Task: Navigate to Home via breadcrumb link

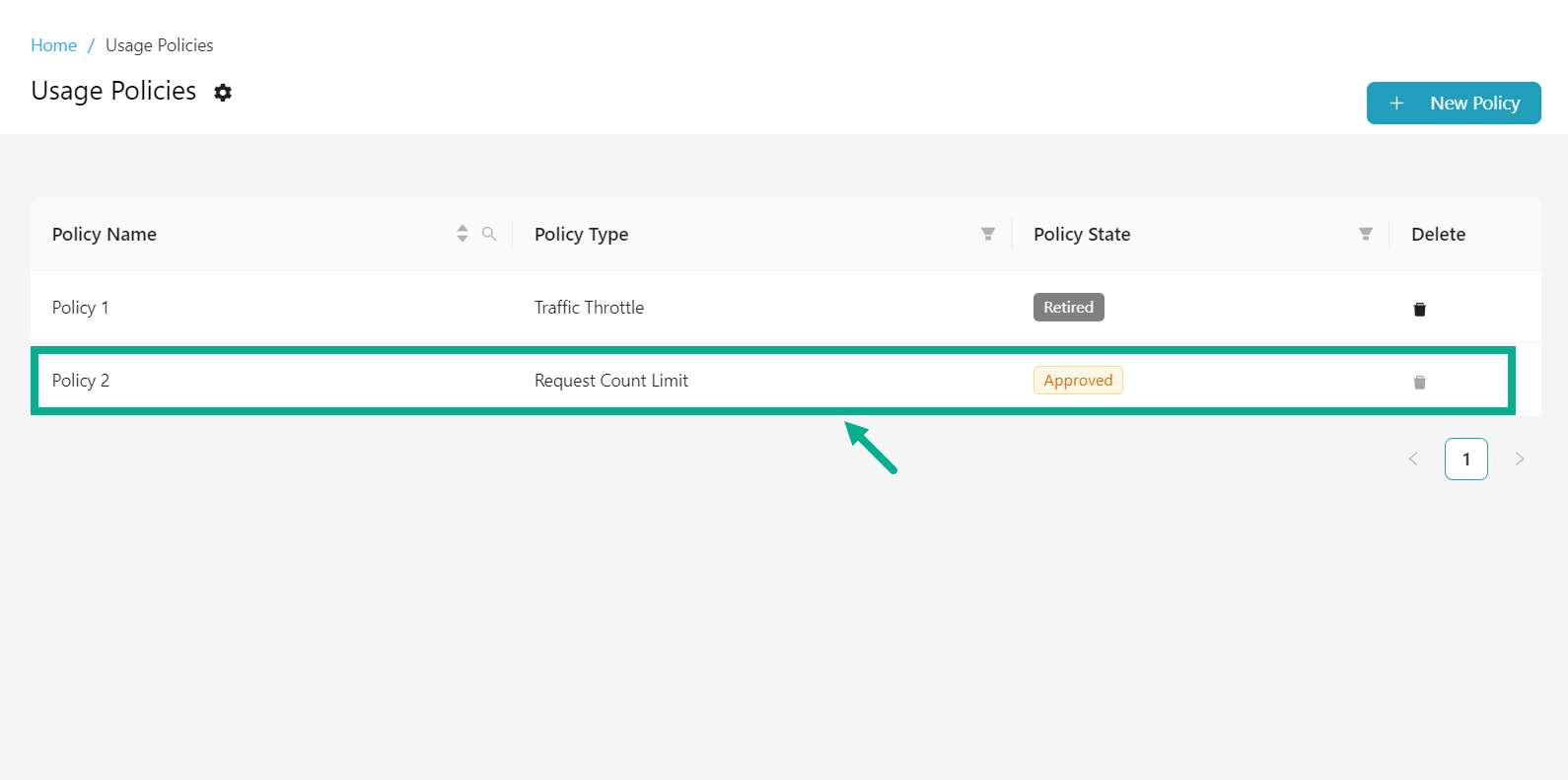Action: click(x=53, y=45)
